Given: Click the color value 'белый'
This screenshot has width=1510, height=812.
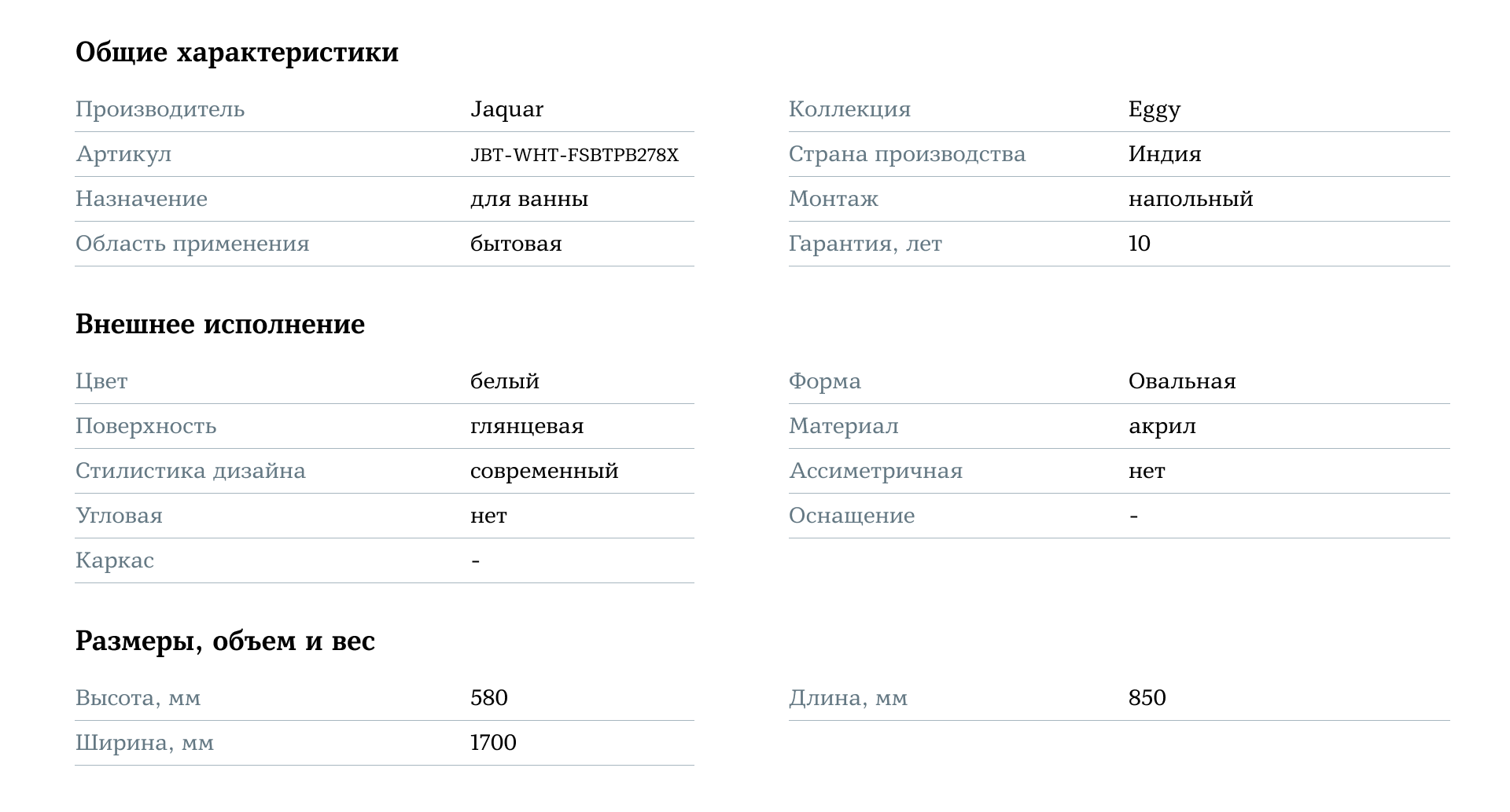Looking at the screenshot, I should coord(504,381).
